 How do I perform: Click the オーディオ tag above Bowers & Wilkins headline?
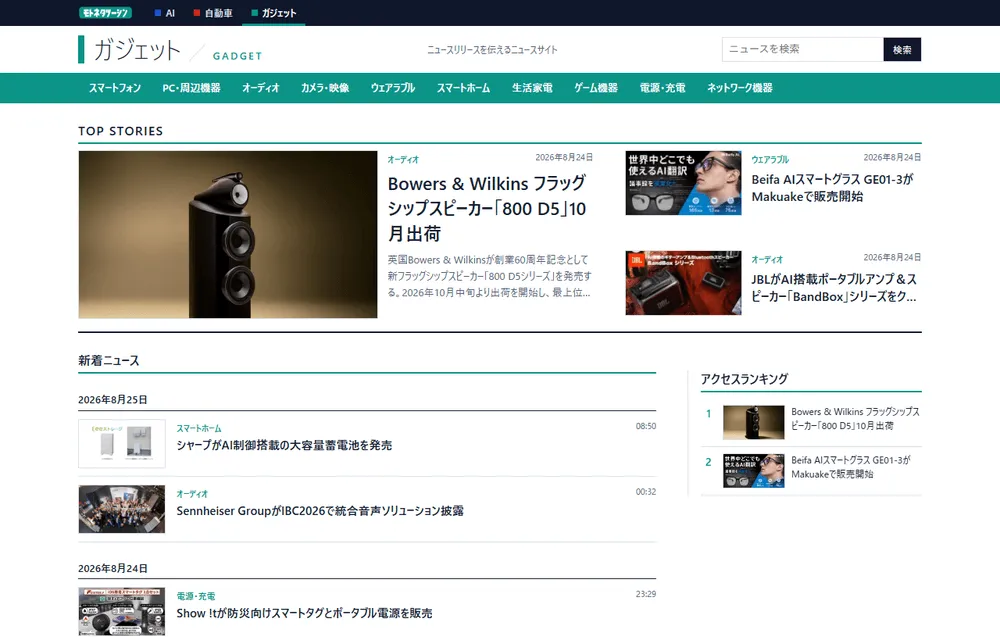click(x=403, y=159)
